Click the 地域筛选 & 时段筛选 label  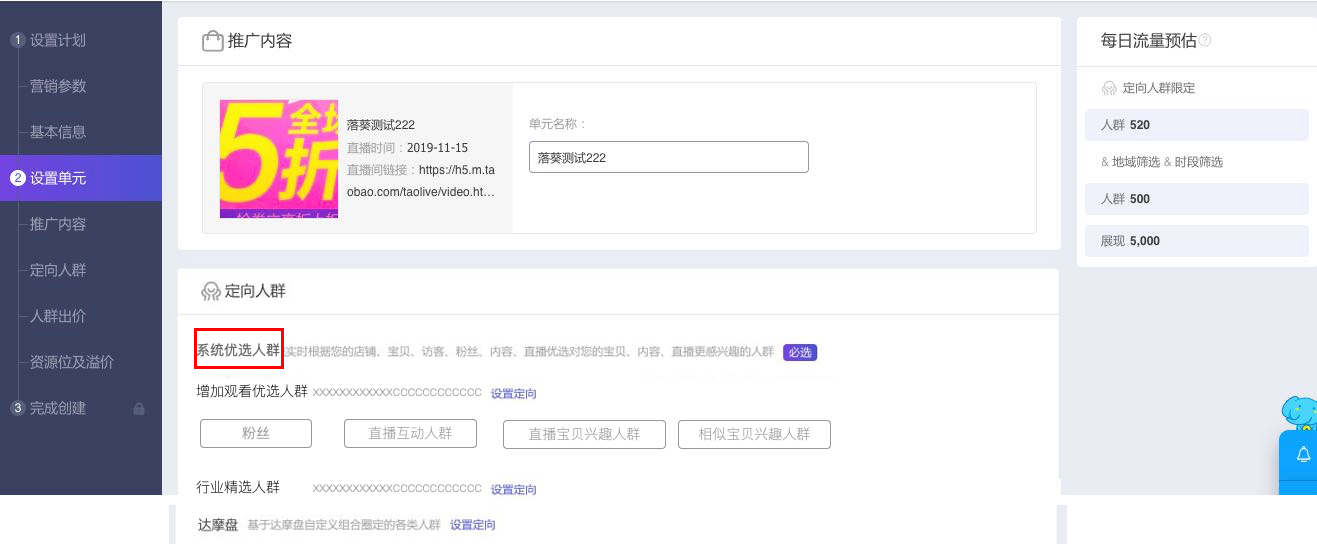pos(1162,162)
